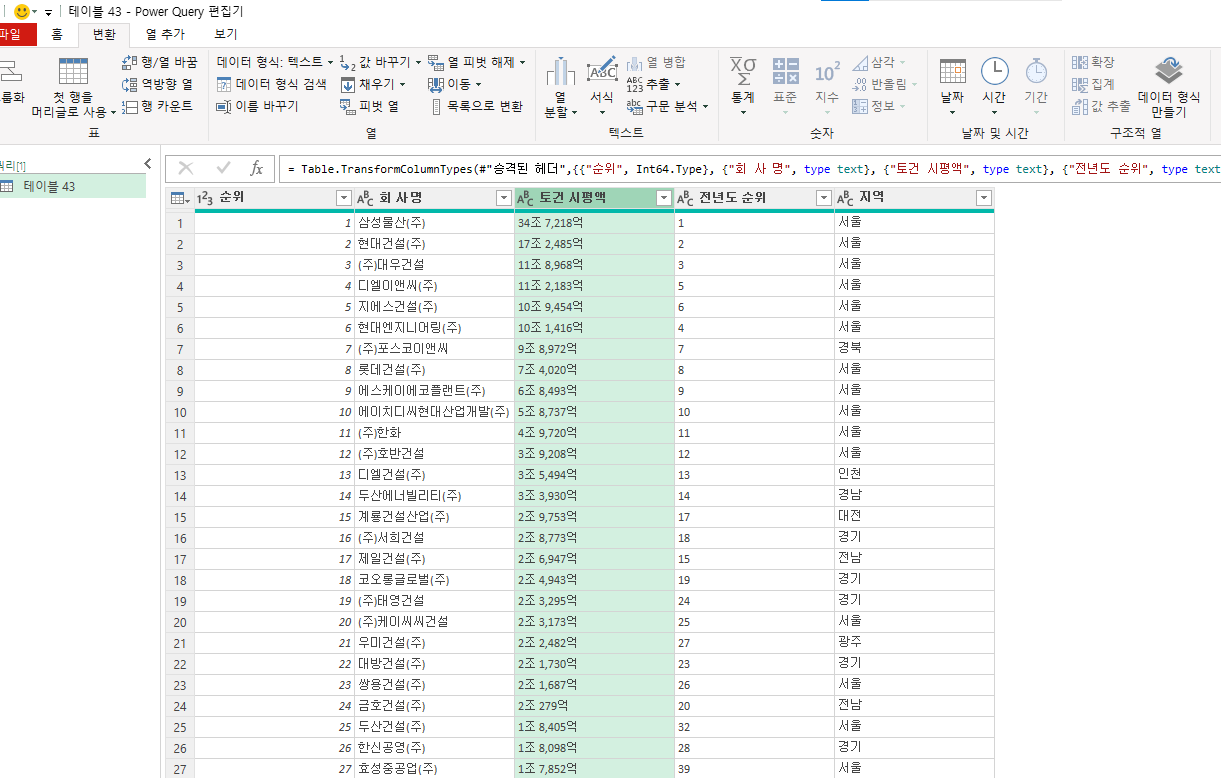Screen dimensions: 1221x778
Task: Open filter dropdown of 지역 column
Action: coord(983,198)
